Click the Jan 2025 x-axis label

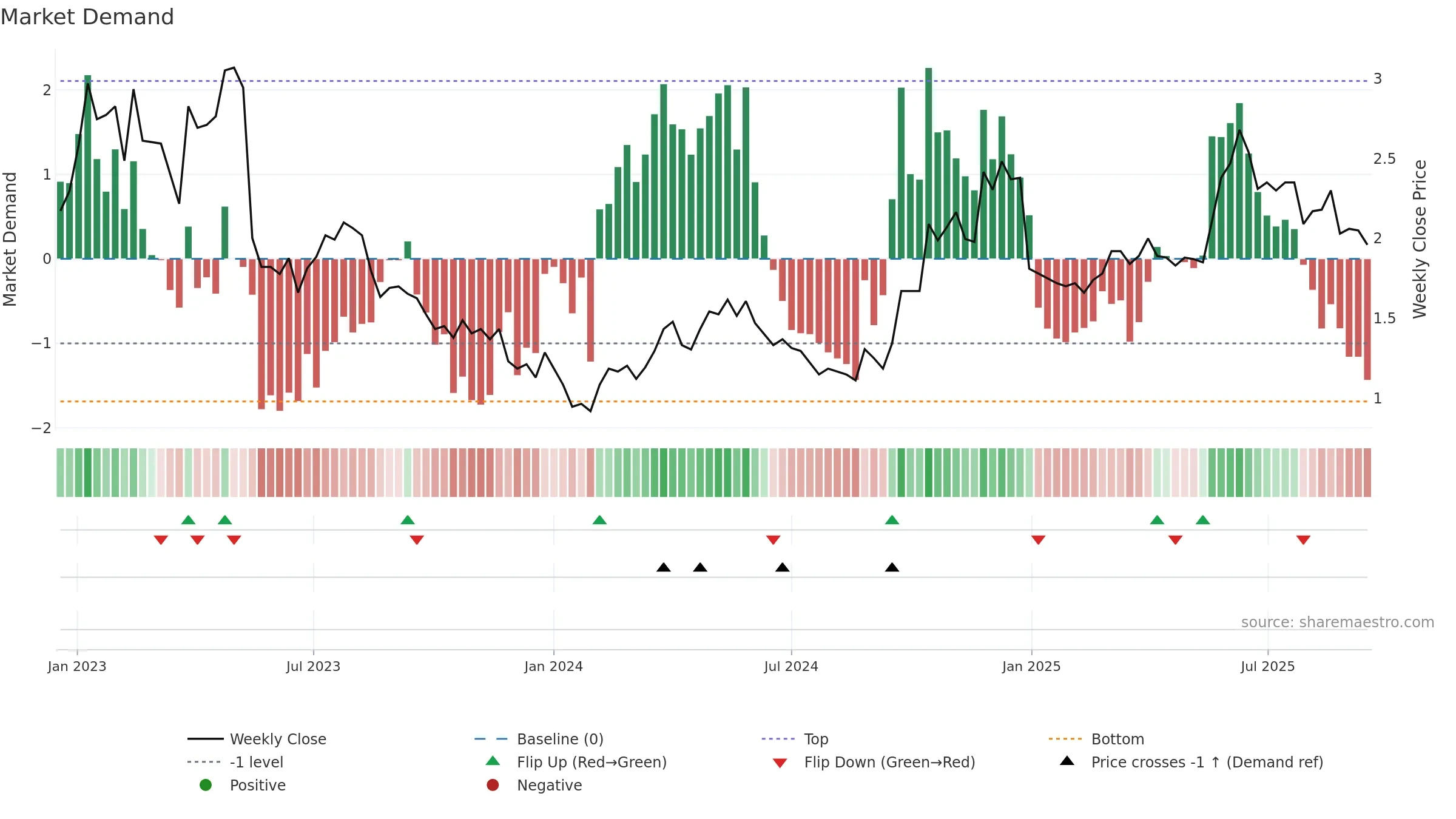click(1031, 666)
